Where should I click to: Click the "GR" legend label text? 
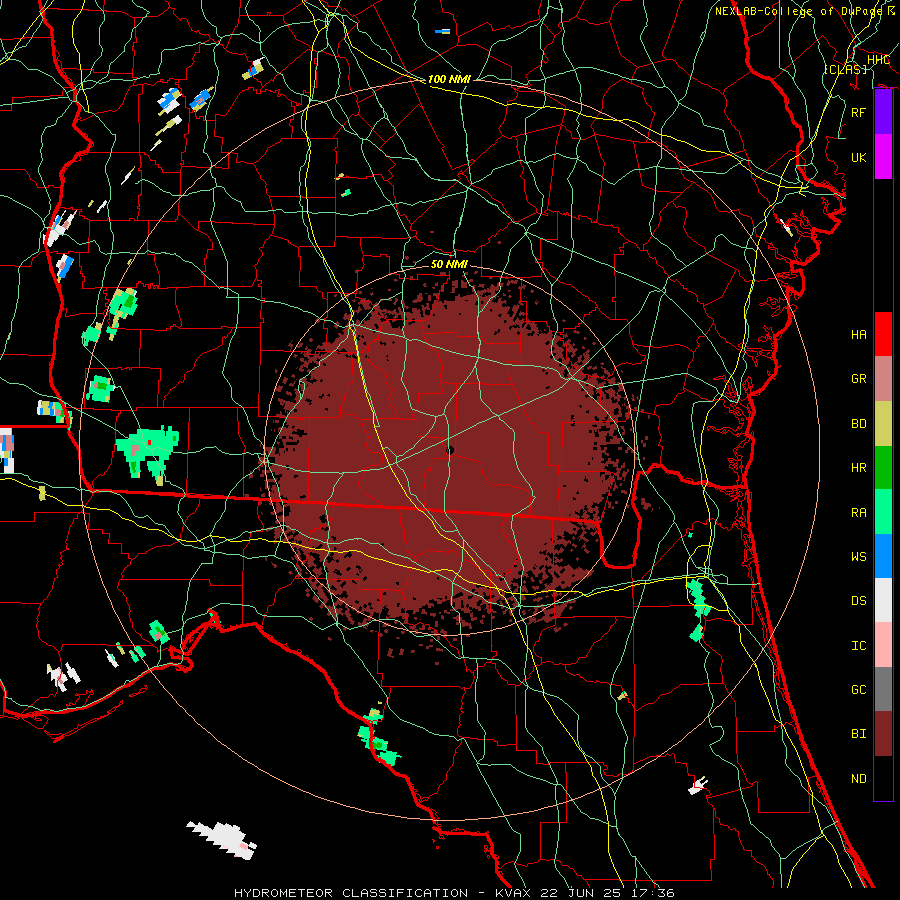pos(859,379)
